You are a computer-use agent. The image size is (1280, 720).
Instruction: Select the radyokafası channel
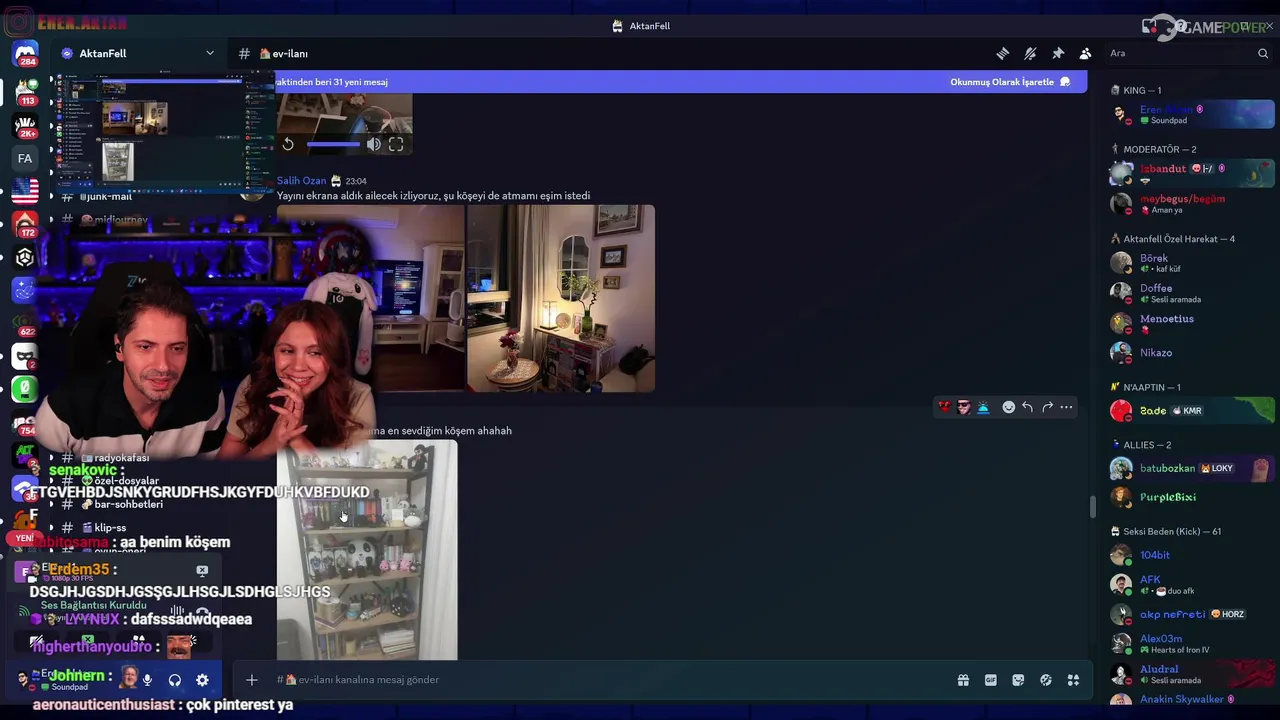(122, 458)
